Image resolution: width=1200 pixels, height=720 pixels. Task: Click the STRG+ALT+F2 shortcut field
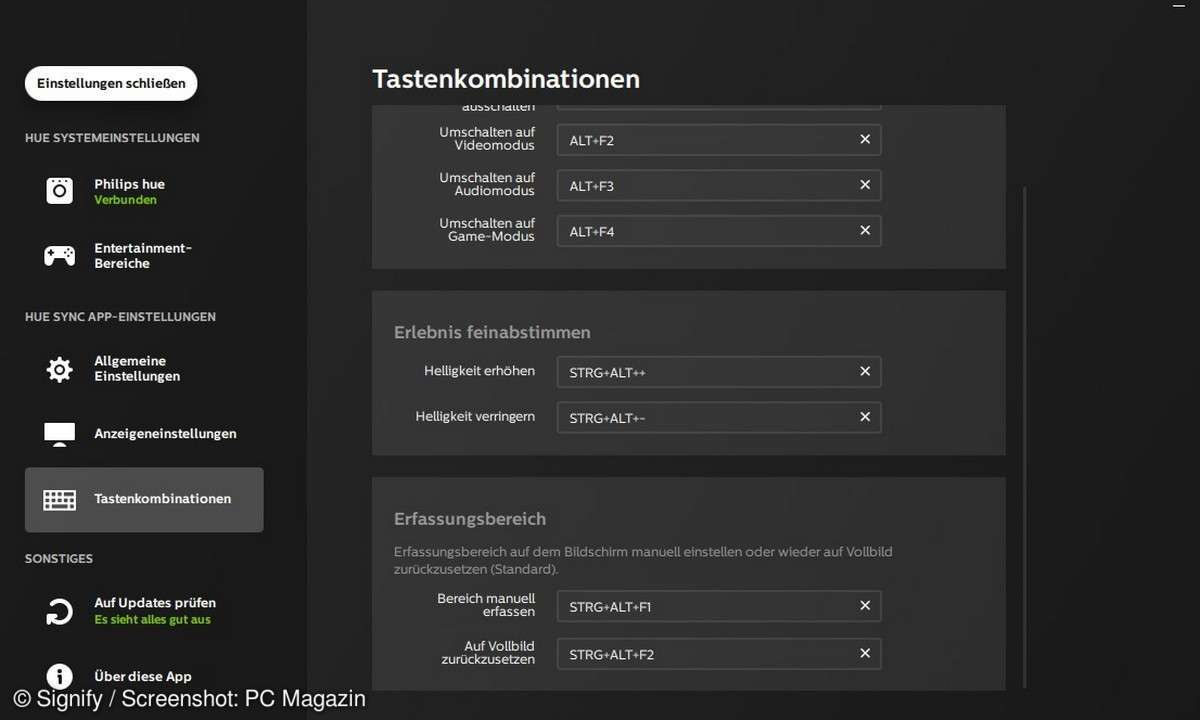tap(719, 654)
